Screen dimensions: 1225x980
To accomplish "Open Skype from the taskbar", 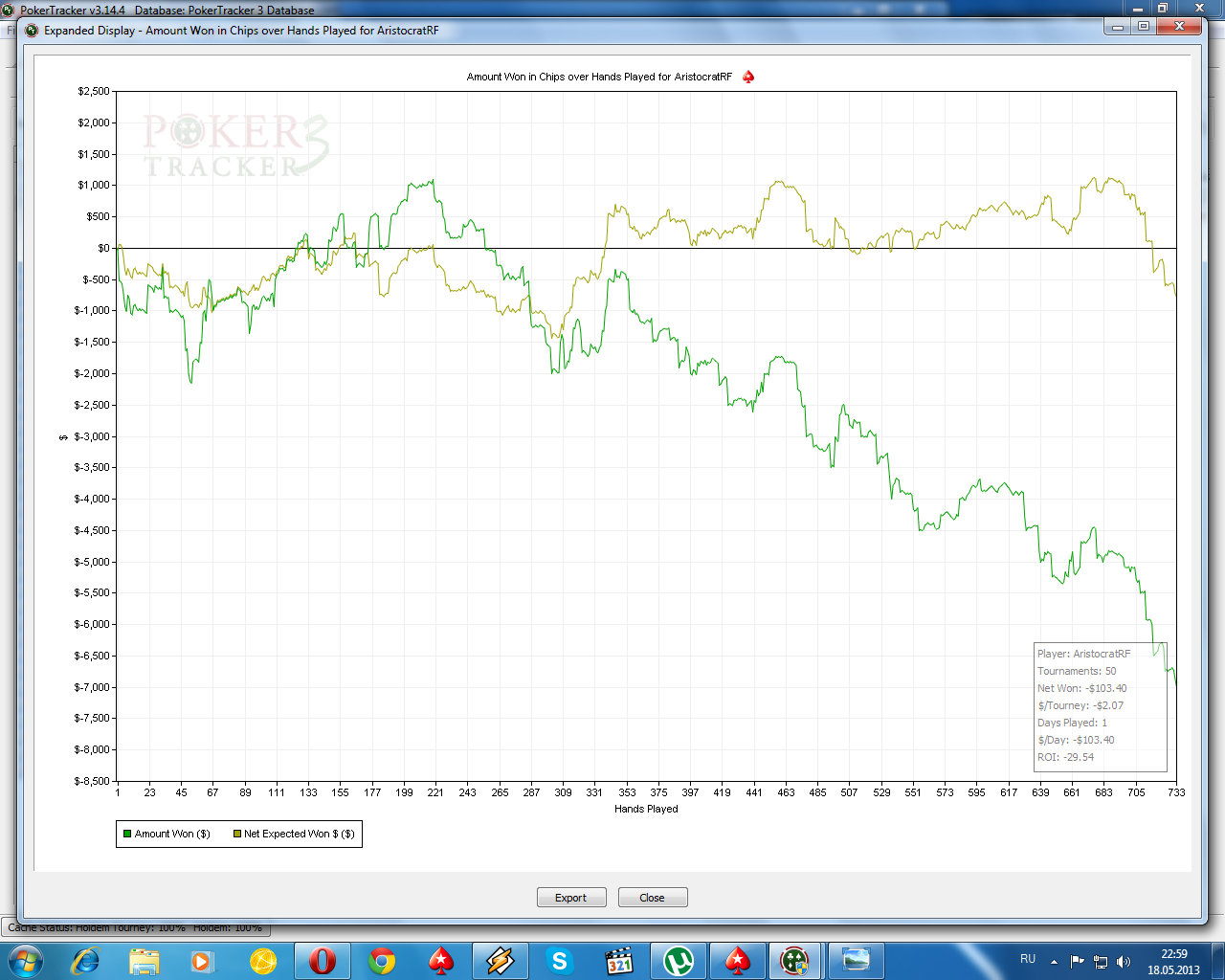I will click(560, 960).
